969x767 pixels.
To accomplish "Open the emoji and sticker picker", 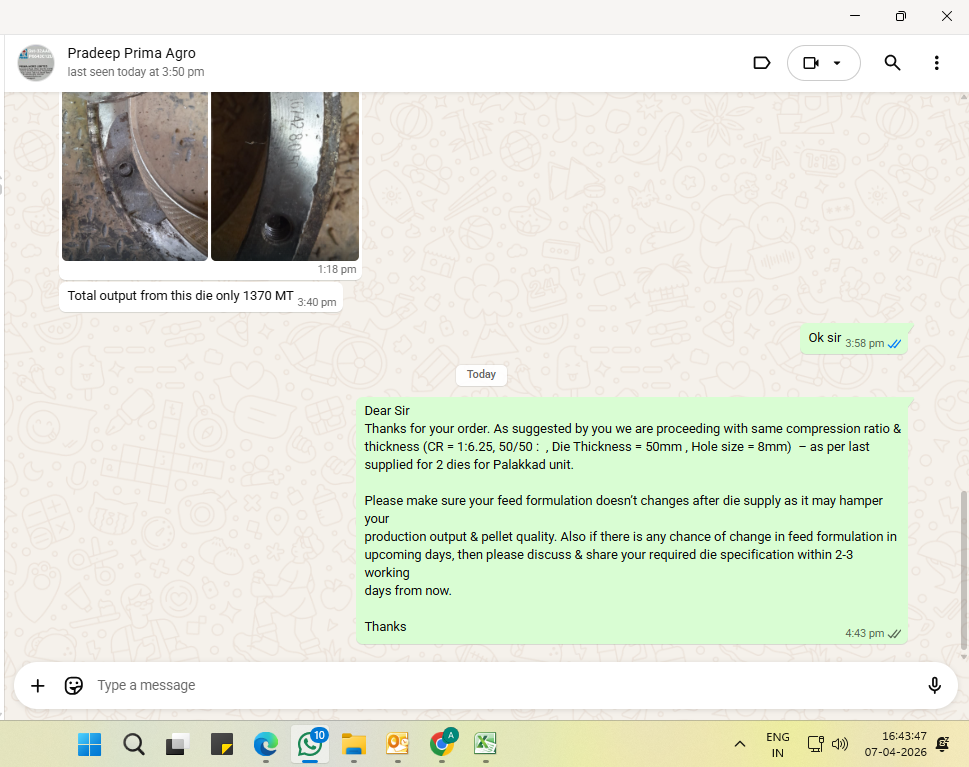I will pos(73,685).
